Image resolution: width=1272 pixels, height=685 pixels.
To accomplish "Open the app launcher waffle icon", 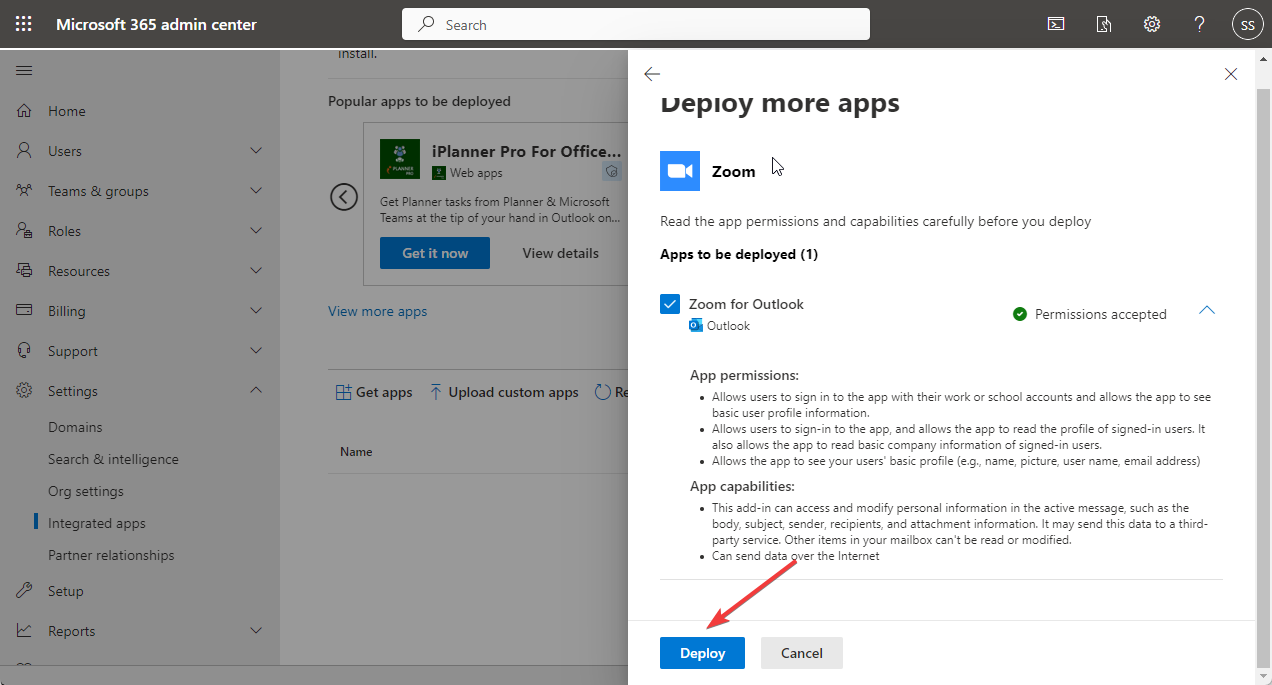I will point(24,24).
